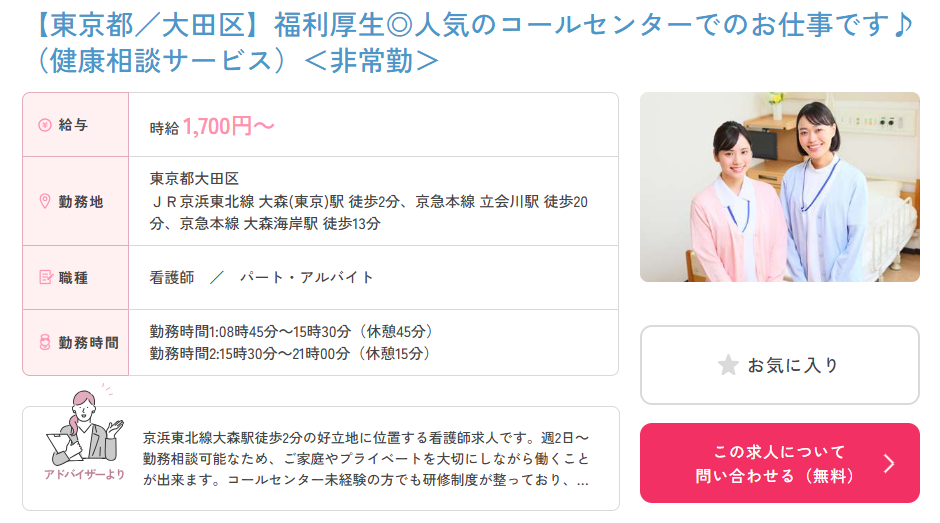Click the 勤務時間2 shift schedule line
The image size is (940, 523).
point(290,353)
